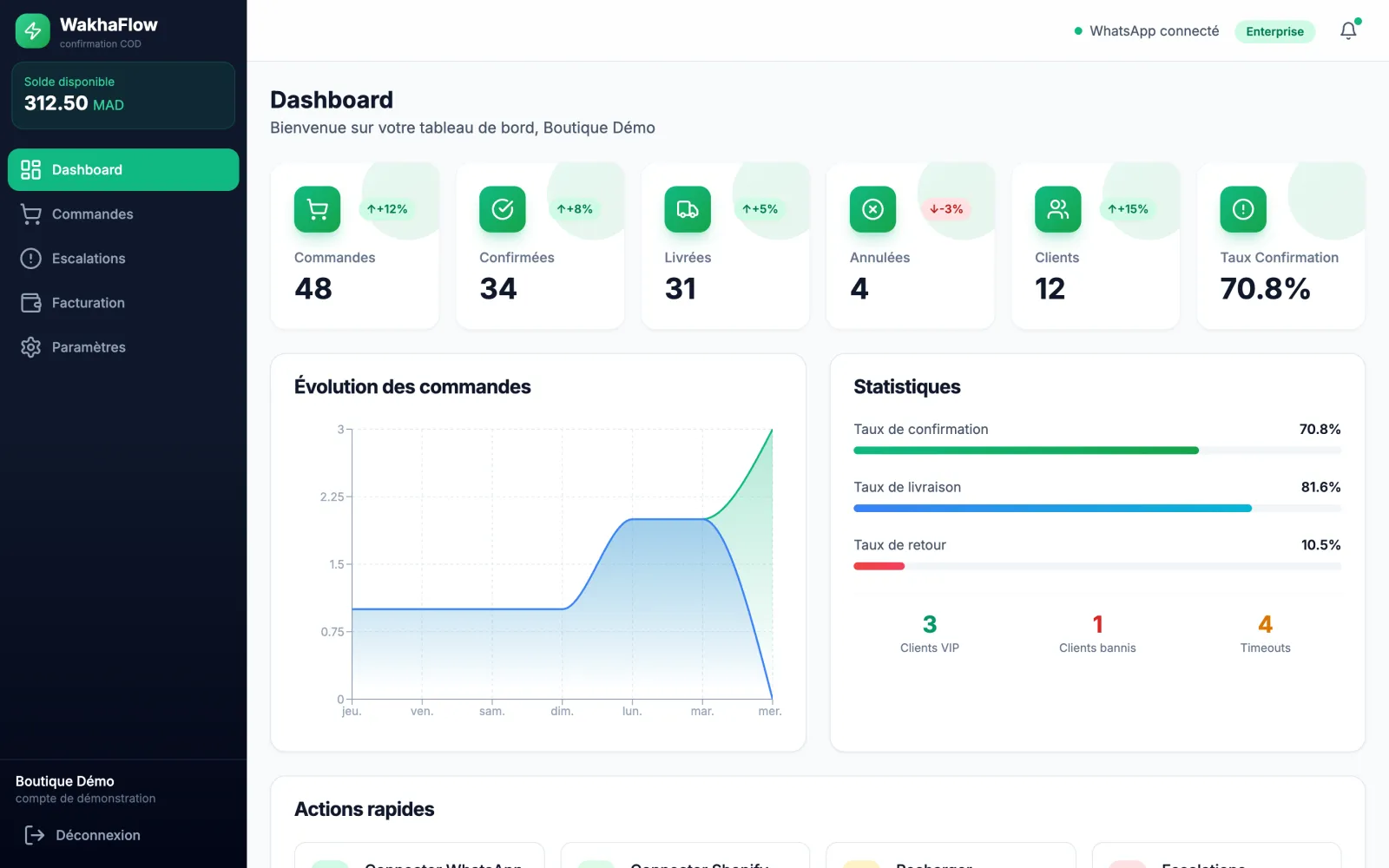This screenshot has height=868, width=1389.
Task: Click the 'Actions rapides' heading
Action: click(x=365, y=809)
